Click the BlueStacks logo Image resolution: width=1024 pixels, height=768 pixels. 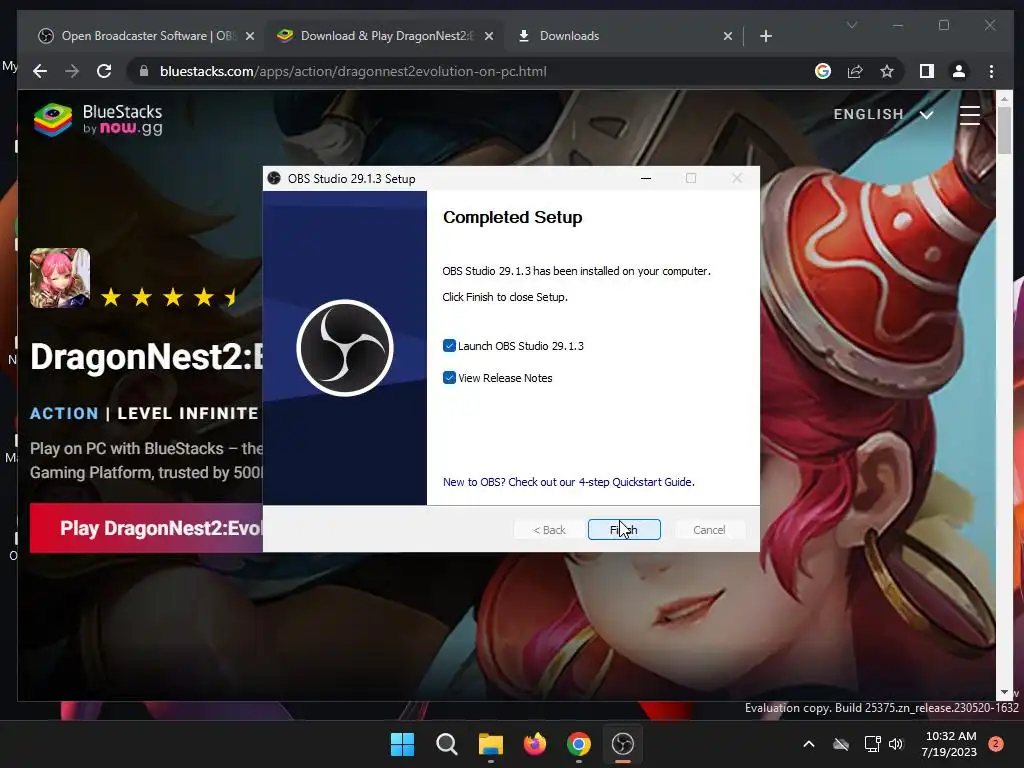coord(98,120)
